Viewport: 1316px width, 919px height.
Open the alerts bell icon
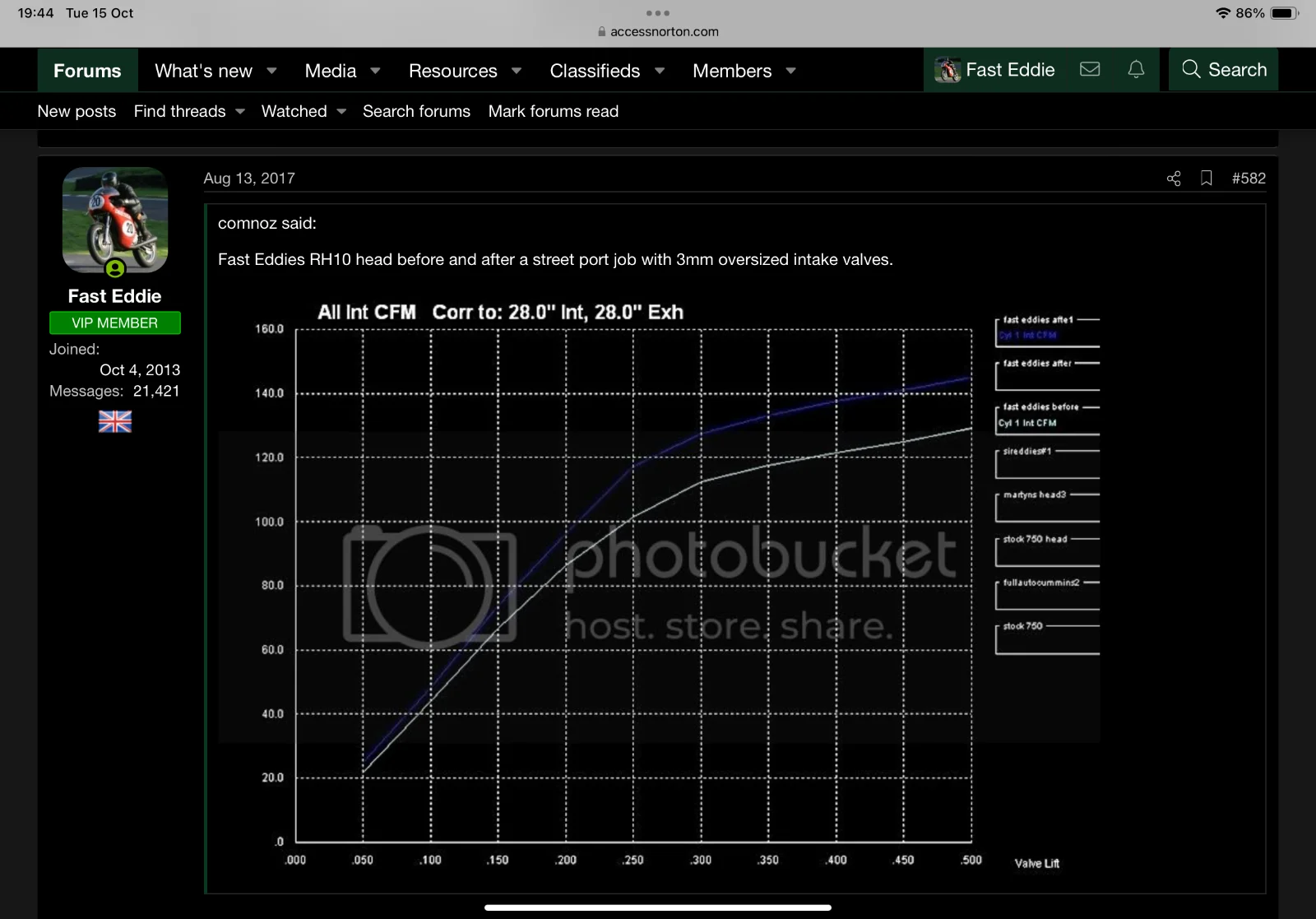tap(1136, 70)
